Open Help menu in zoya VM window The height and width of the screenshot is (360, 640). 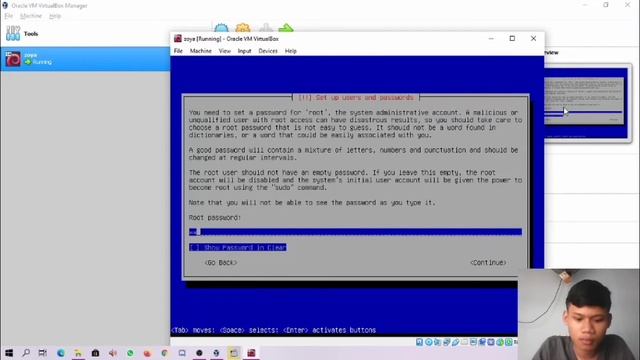(x=291, y=51)
